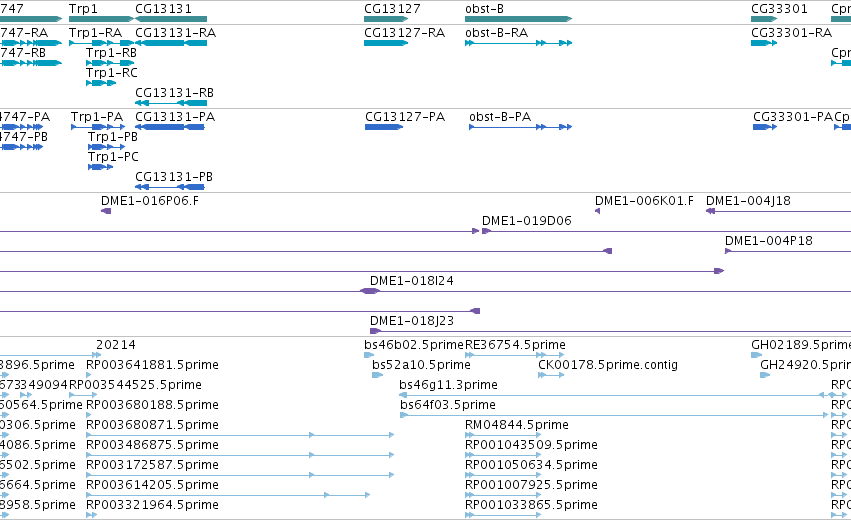Click protein CG13131-PA
Image resolution: width=851 pixels, height=520 pixels.
pyautogui.click(x=170, y=127)
